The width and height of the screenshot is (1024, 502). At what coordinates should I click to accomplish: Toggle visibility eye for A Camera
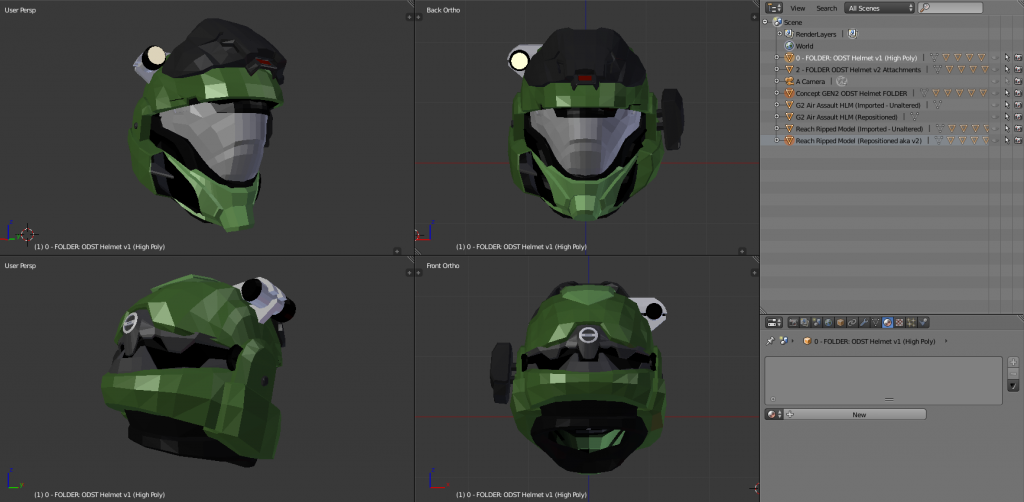(x=995, y=81)
